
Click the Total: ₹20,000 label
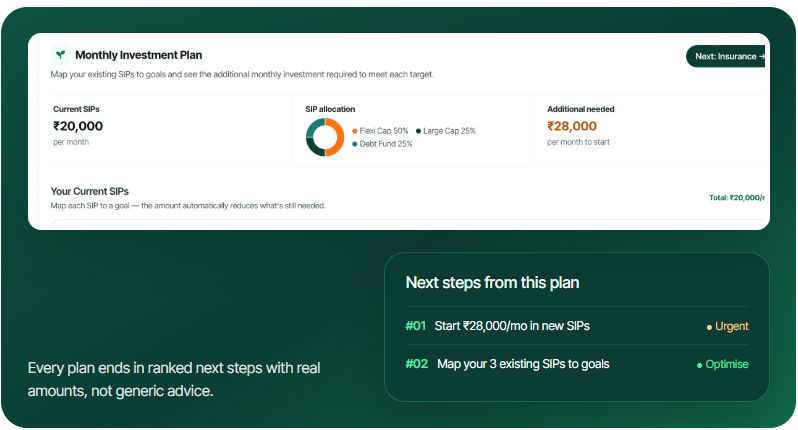click(736, 197)
